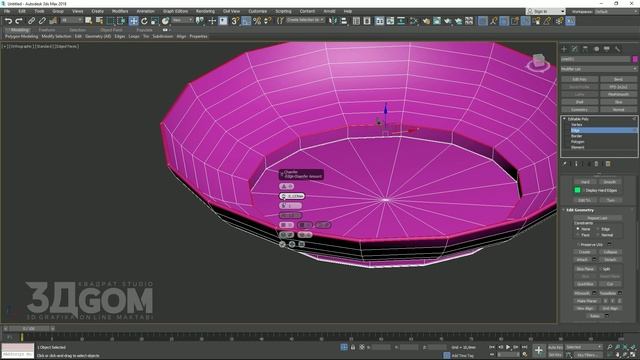640x360 pixels.
Task: Open the Modifier List dropdown
Action: pos(599,69)
